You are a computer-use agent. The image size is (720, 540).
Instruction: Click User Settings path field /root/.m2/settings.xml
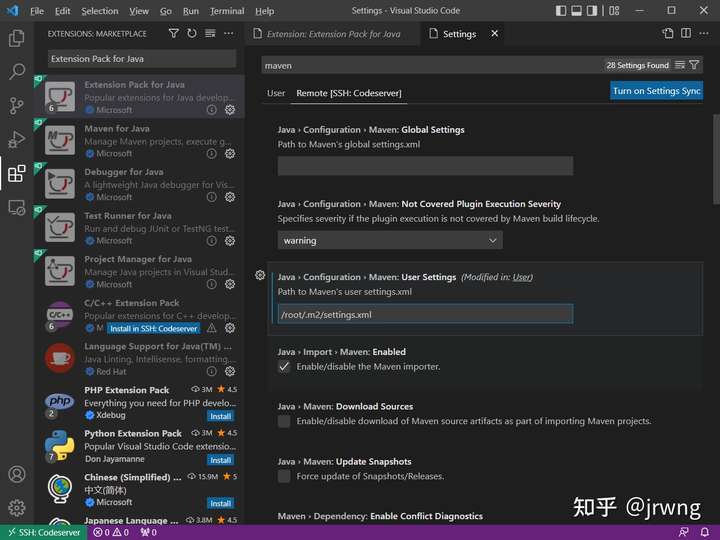point(425,315)
